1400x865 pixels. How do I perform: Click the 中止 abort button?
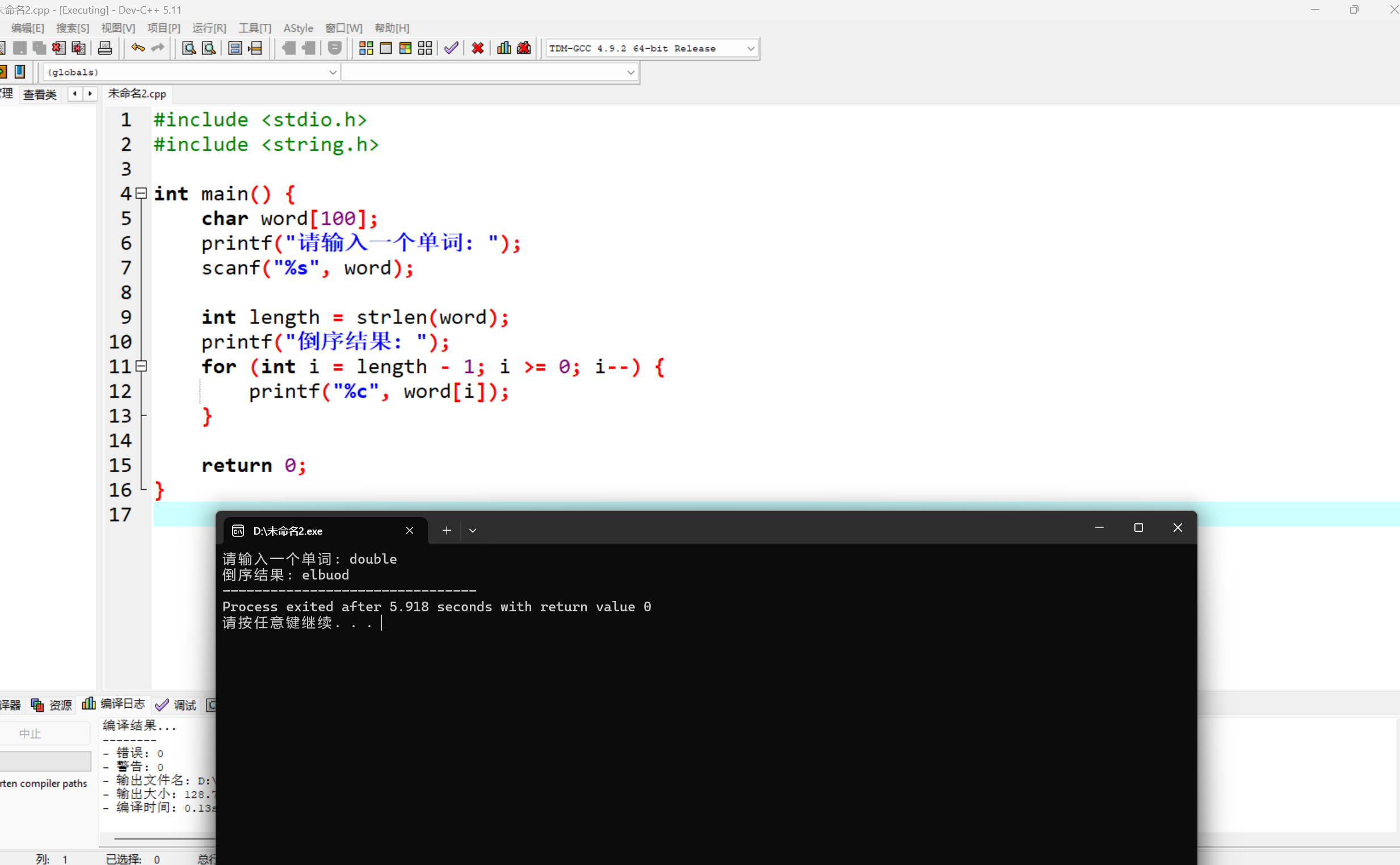pos(30,733)
